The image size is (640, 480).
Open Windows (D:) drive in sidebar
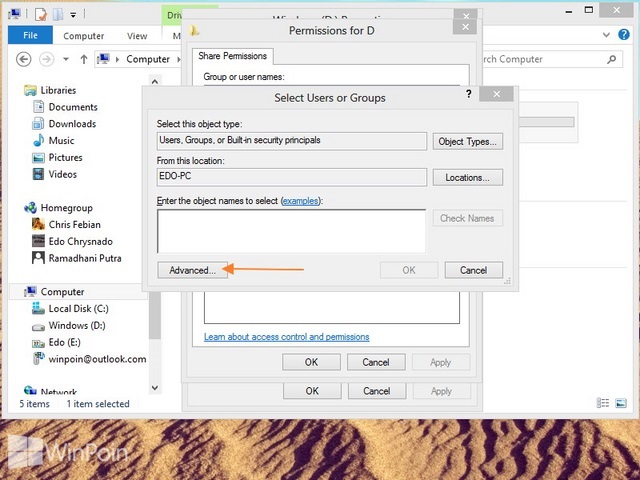pyautogui.click(x=77, y=325)
